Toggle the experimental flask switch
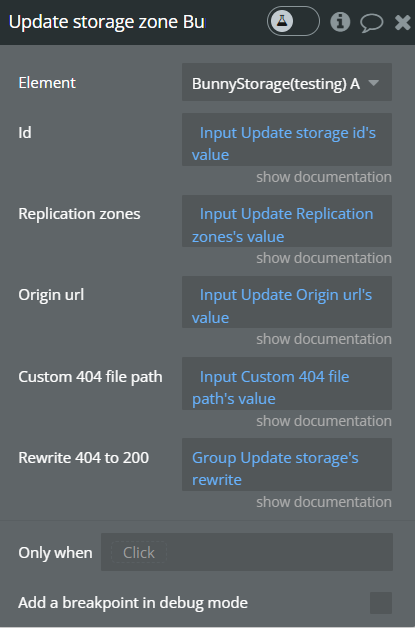The height and width of the screenshot is (628, 415). [293, 21]
